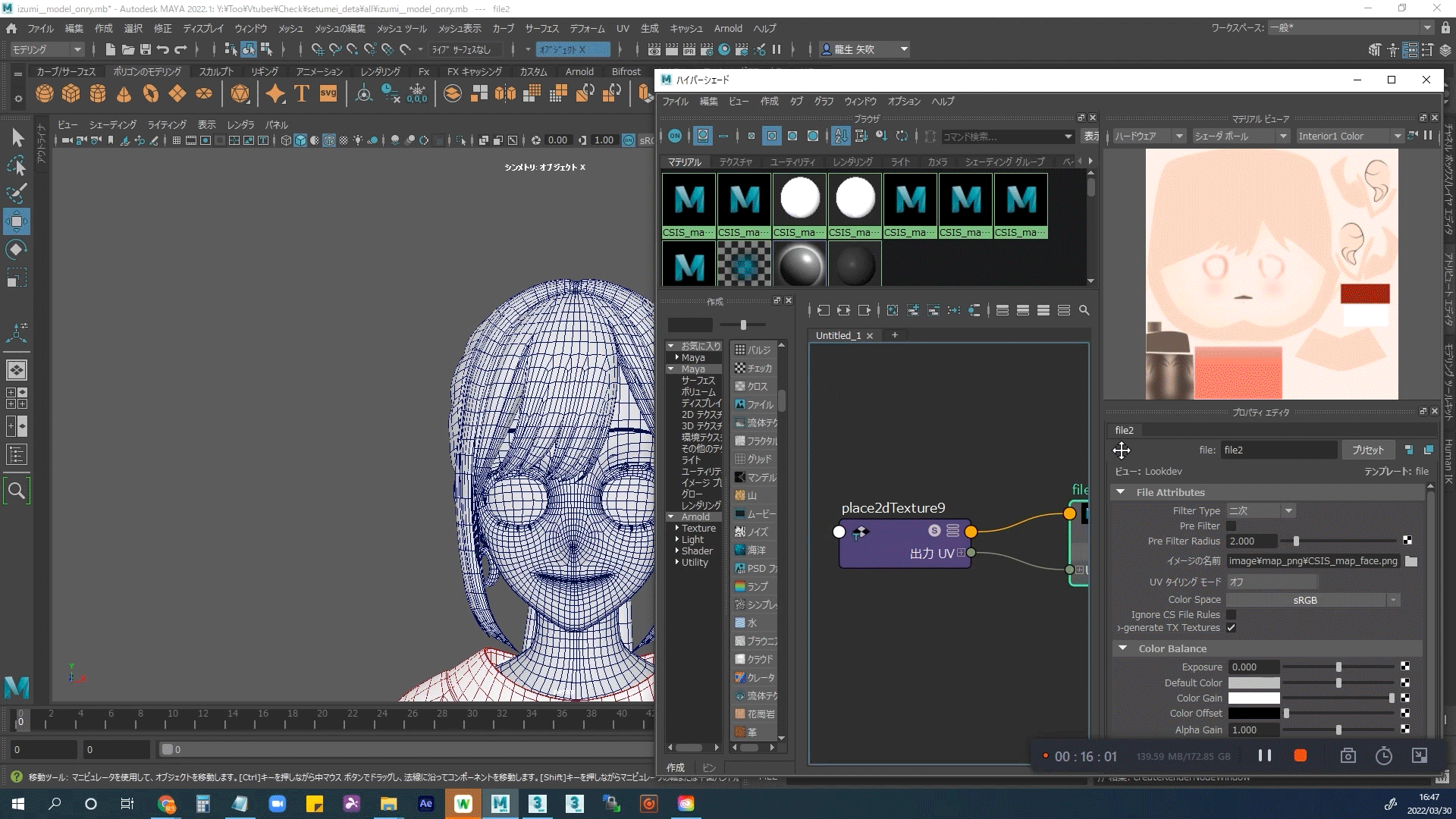Select the place2dTexture9 node icon
The height and width of the screenshot is (819, 1456).
(x=860, y=531)
